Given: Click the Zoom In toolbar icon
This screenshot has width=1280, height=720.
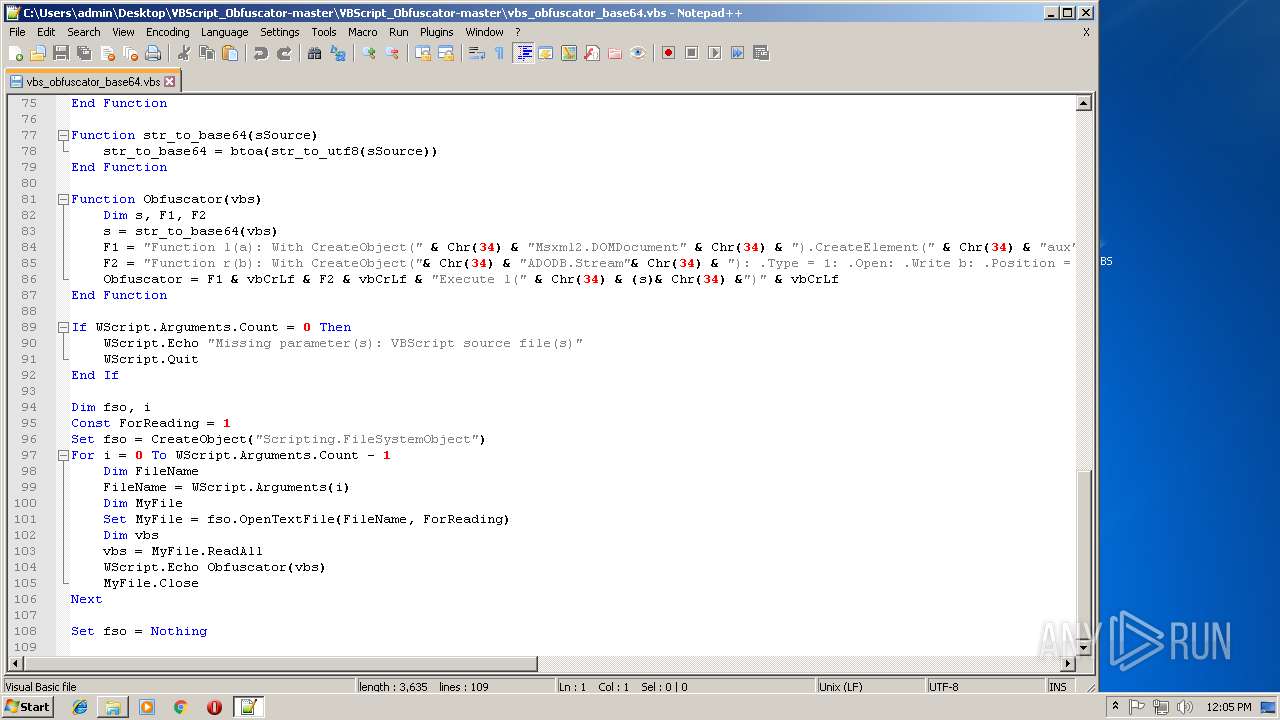Looking at the screenshot, I should pyautogui.click(x=368, y=53).
